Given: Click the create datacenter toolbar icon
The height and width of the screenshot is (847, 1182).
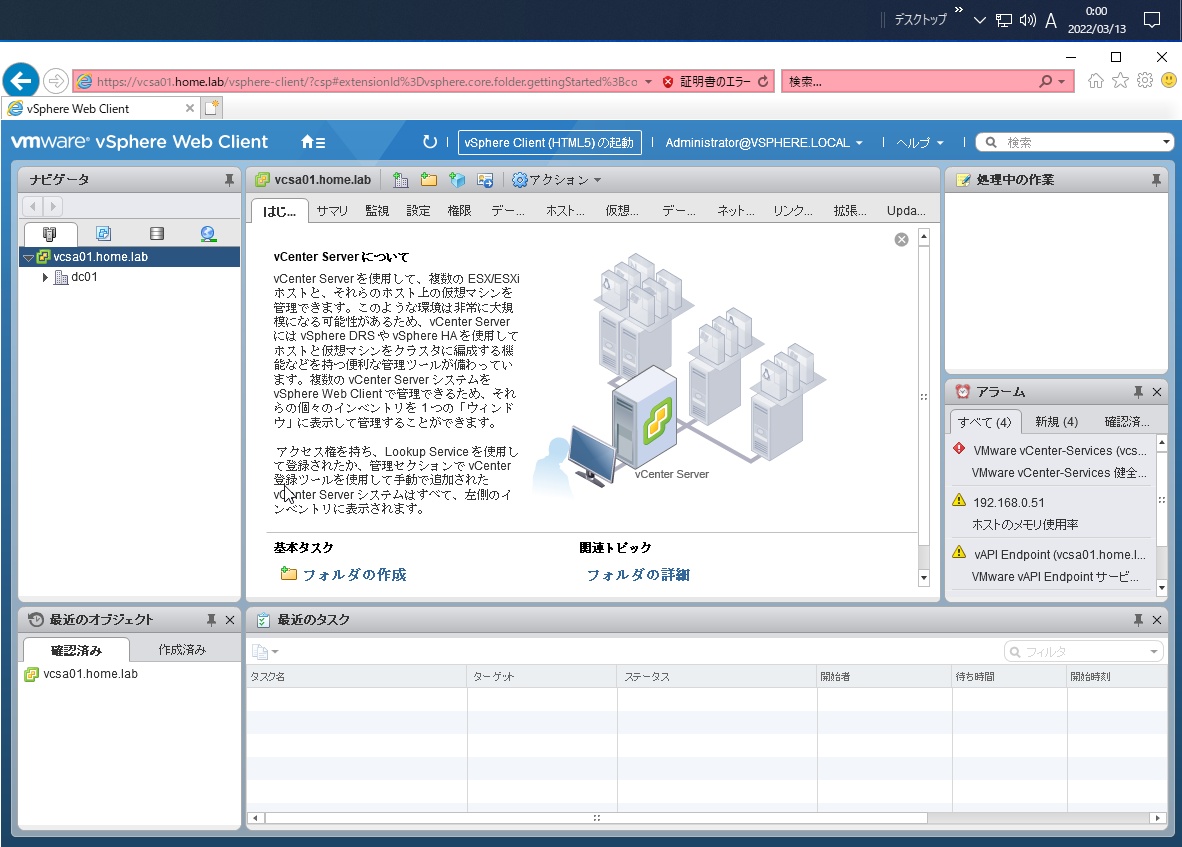Looking at the screenshot, I should coord(401,180).
